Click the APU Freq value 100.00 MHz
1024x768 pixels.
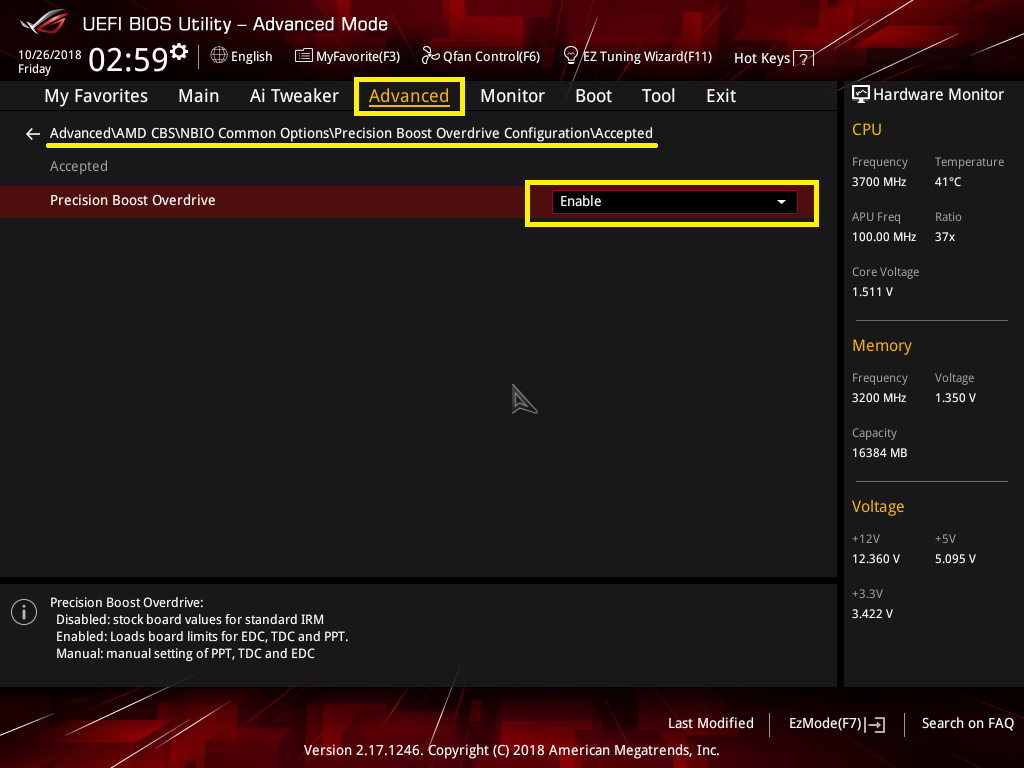884,237
